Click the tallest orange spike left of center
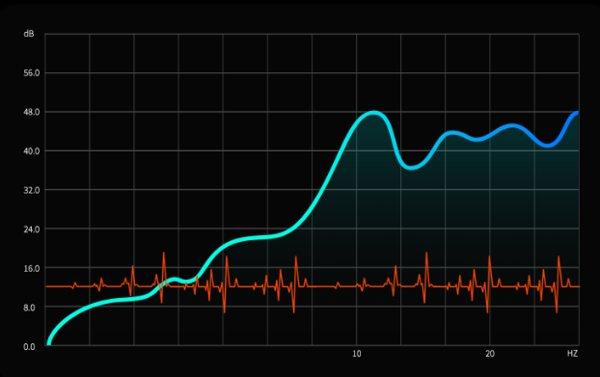600x377 pixels. [164, 277]
